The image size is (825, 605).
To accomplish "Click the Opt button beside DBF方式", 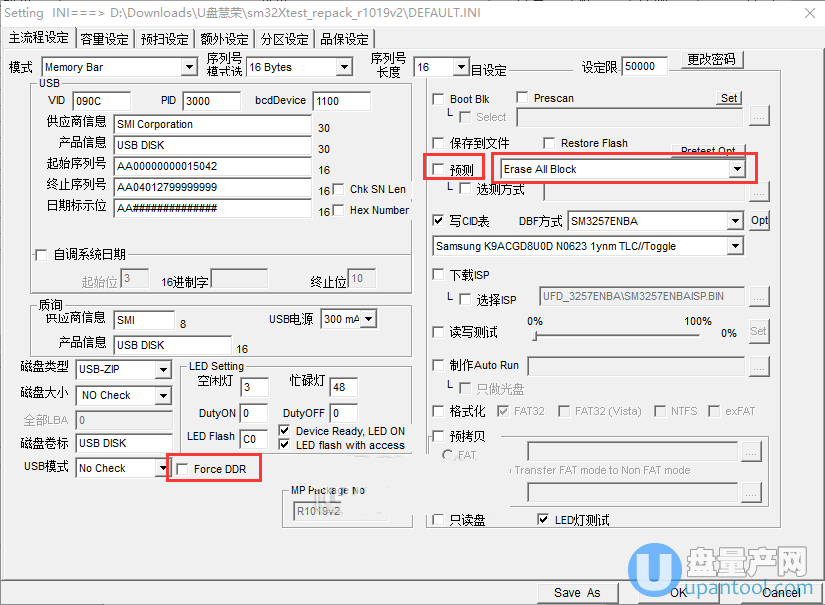I will tap(759, 220).
